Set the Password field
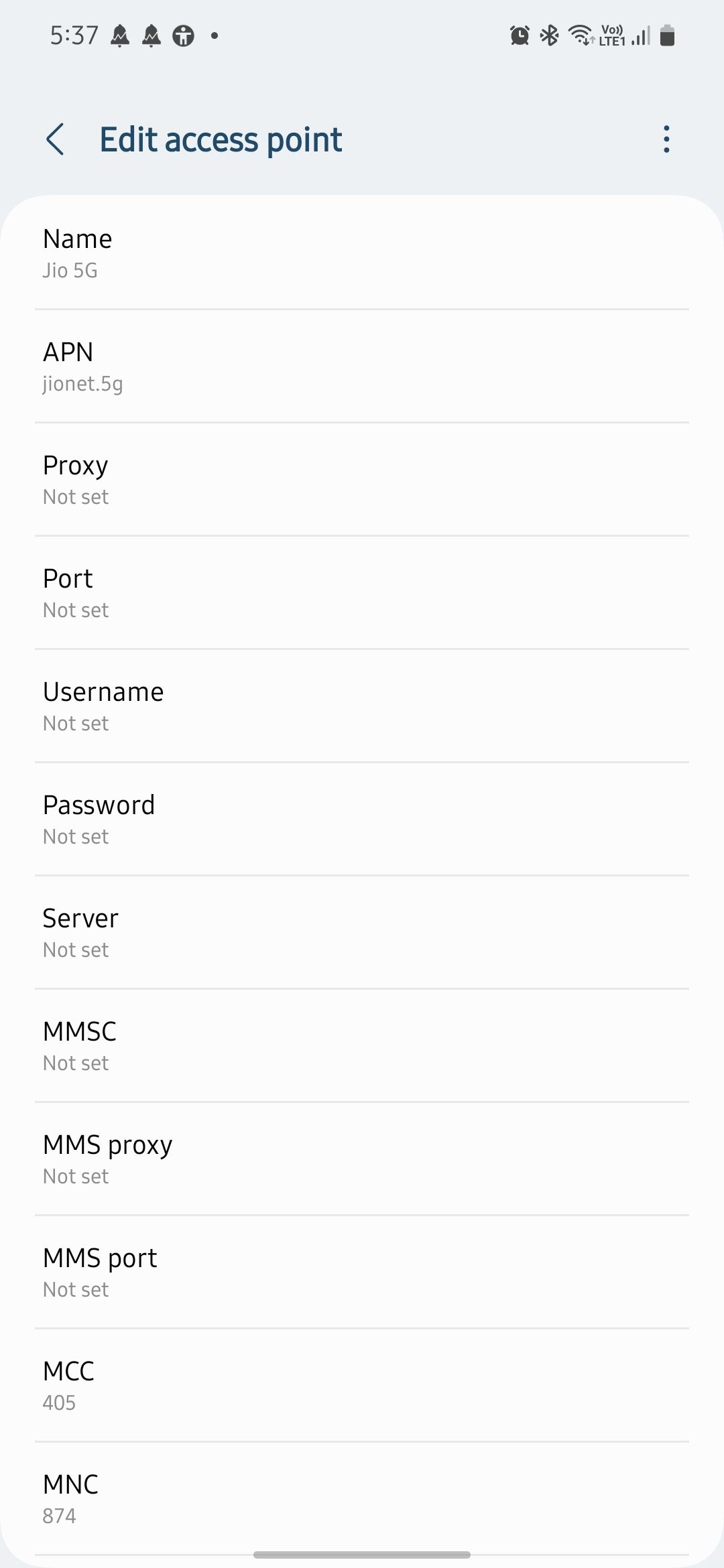The width and height of the screenshot is (724, 1568). click(x=362, y=820)
